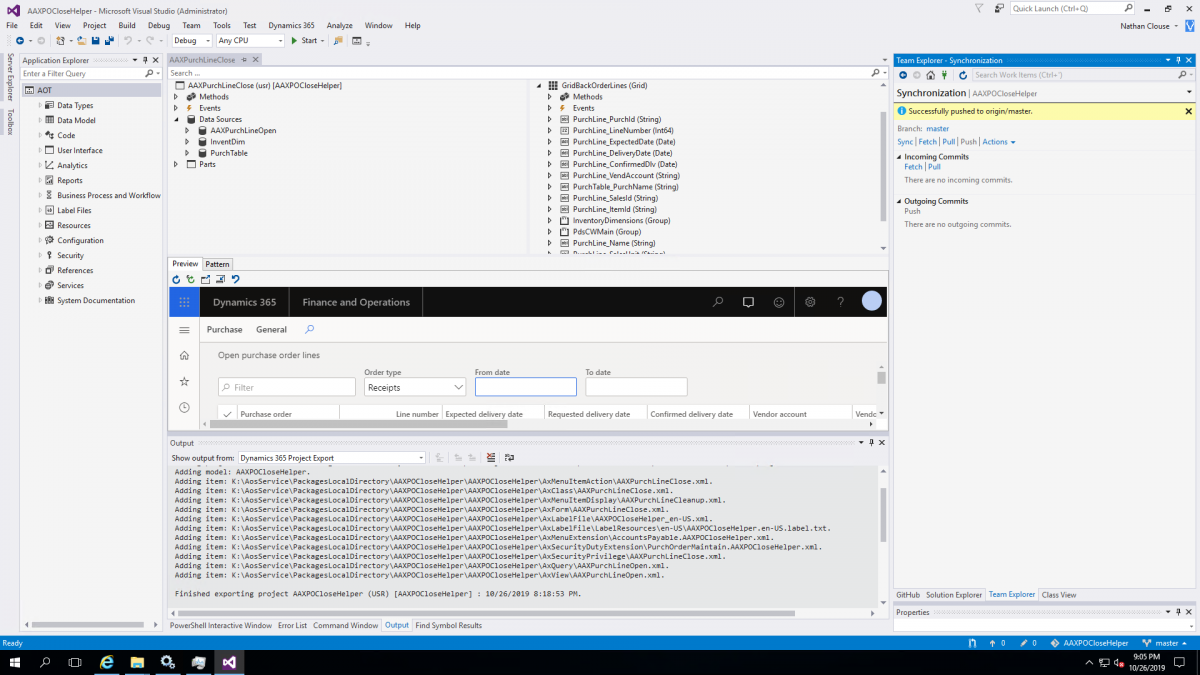Switch to the Solution Explorer tab
This screenshot has height=675, width=1200.
[954, 594]
